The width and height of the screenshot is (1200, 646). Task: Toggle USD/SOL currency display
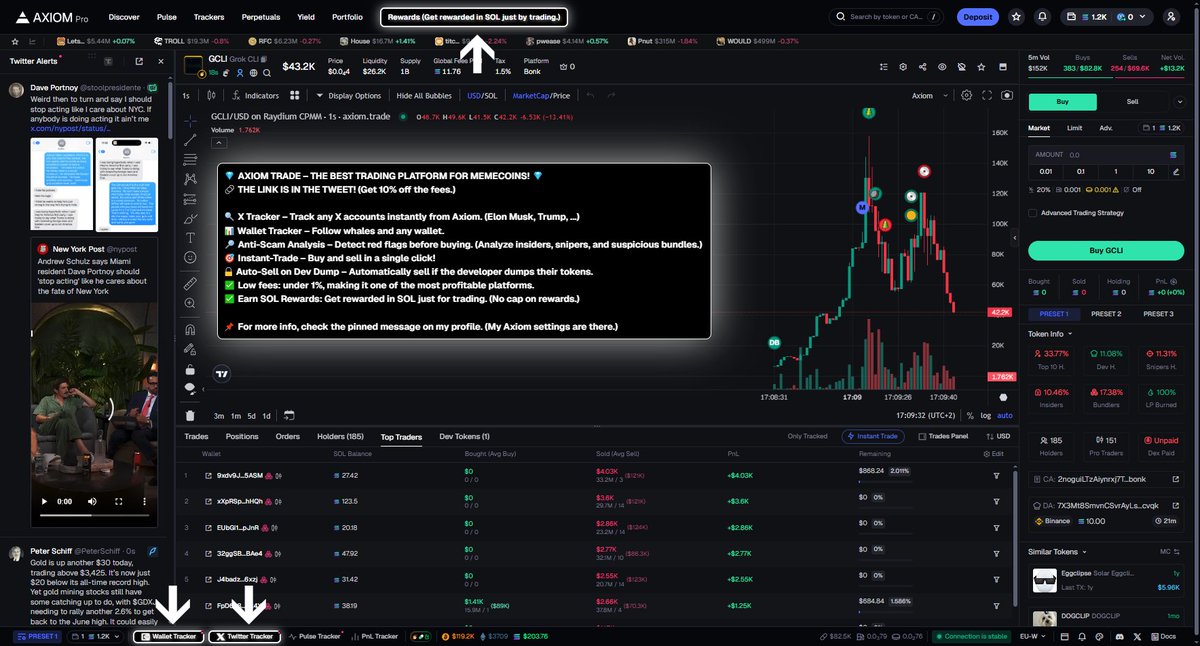[482, 95]
